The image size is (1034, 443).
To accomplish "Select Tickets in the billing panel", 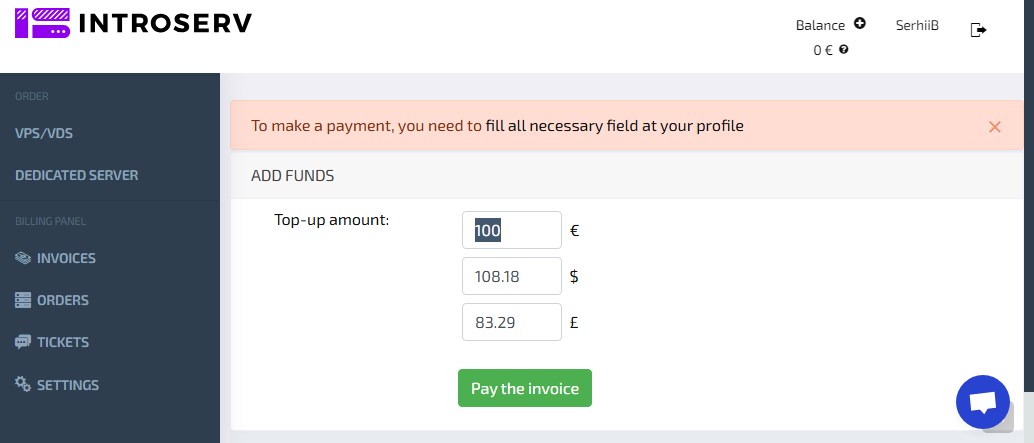I will point(63,342).
